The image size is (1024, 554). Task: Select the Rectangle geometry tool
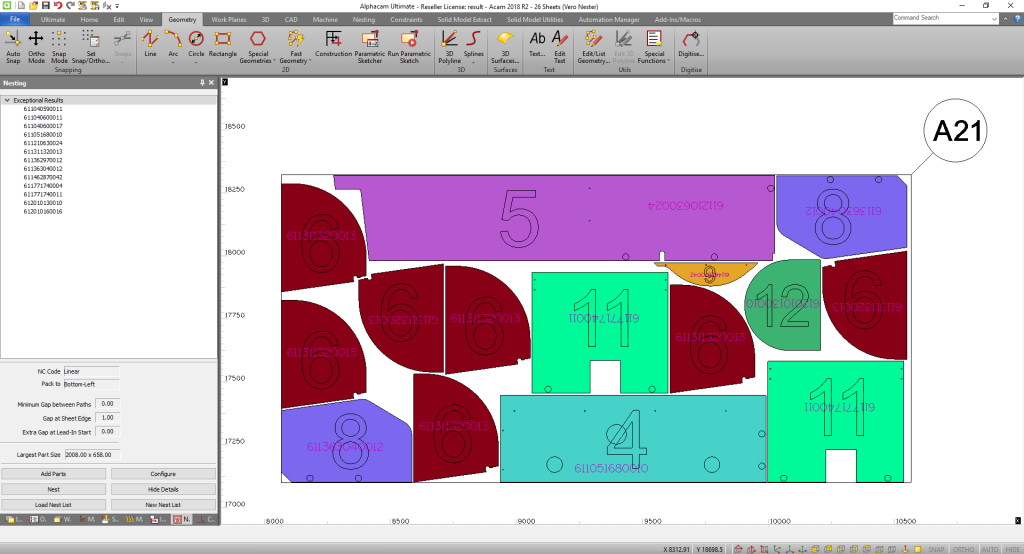[x=223, y=44]
